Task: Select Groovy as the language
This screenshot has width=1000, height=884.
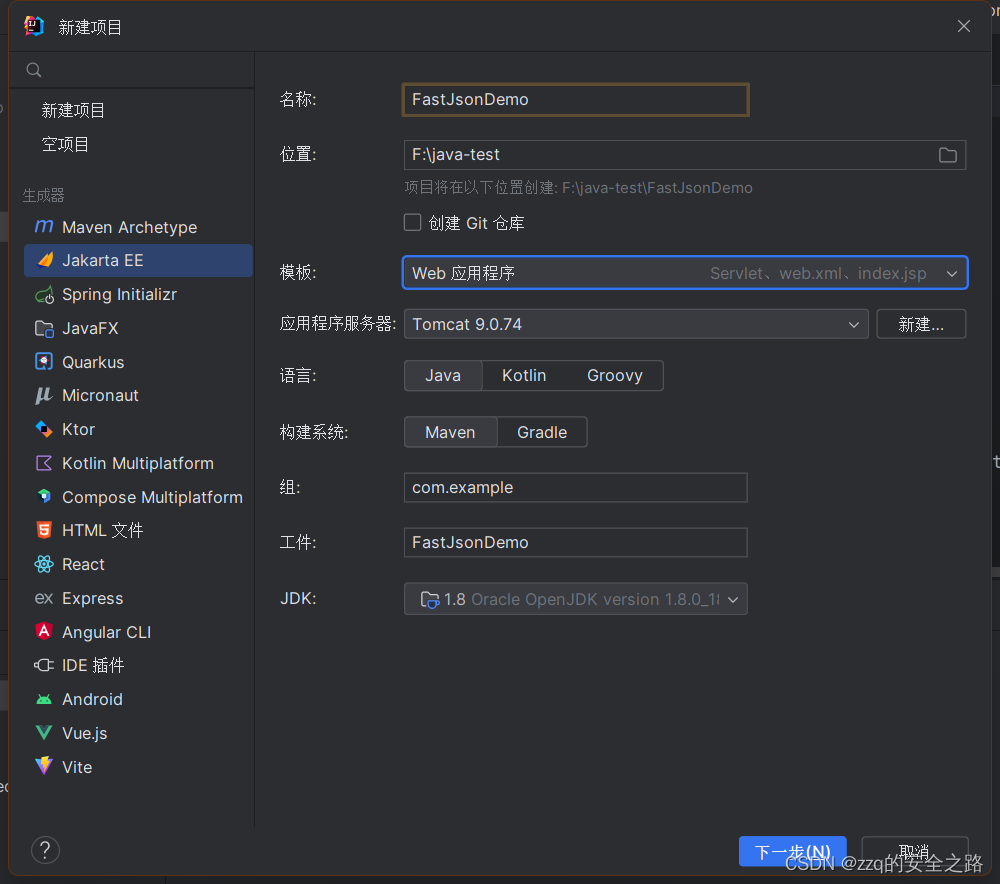Action: click(615, 376)
